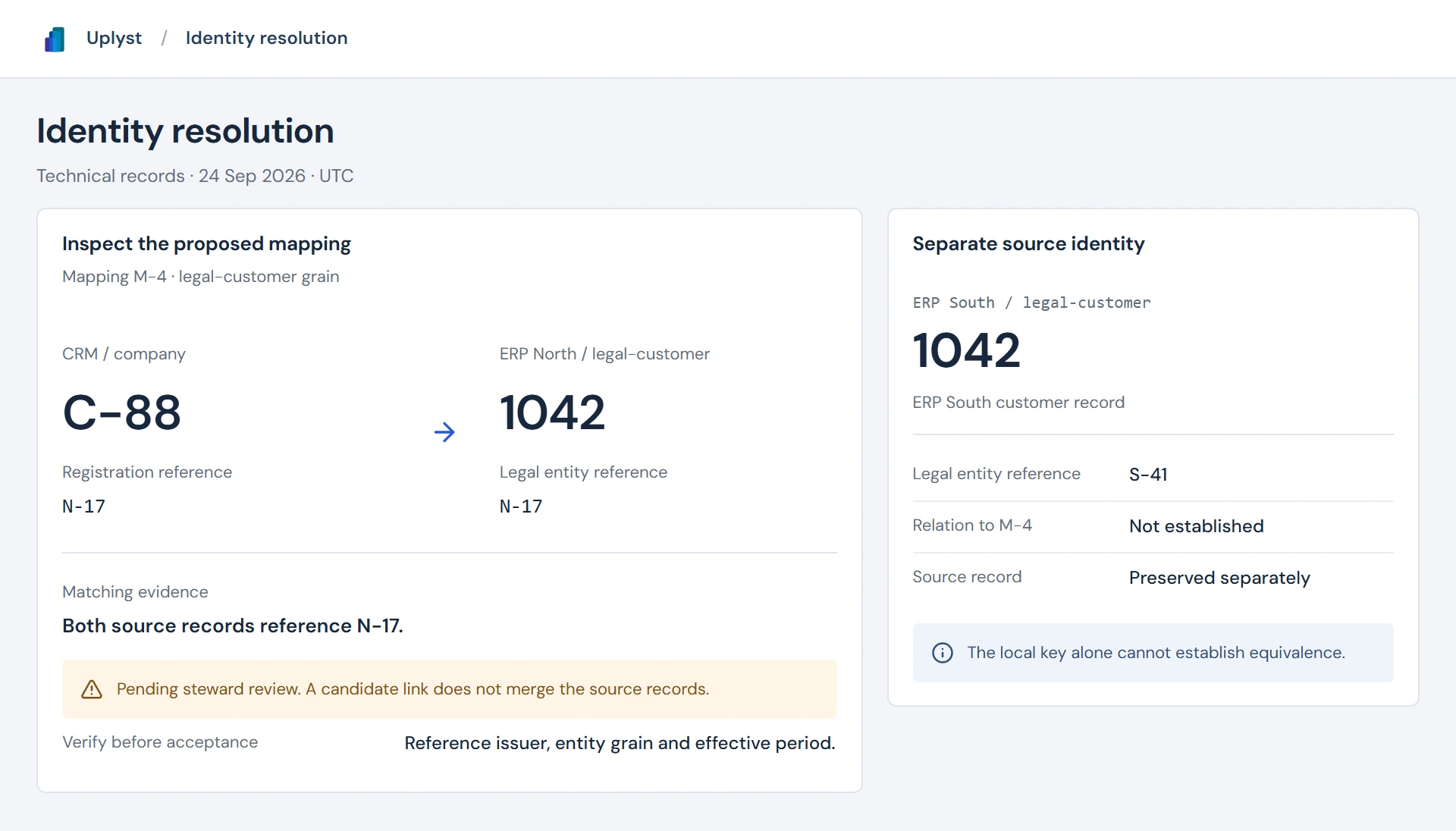Click the 'Source record' row label
The height and width of the screenshot is (831, 1456).
(x=967, y=577)
